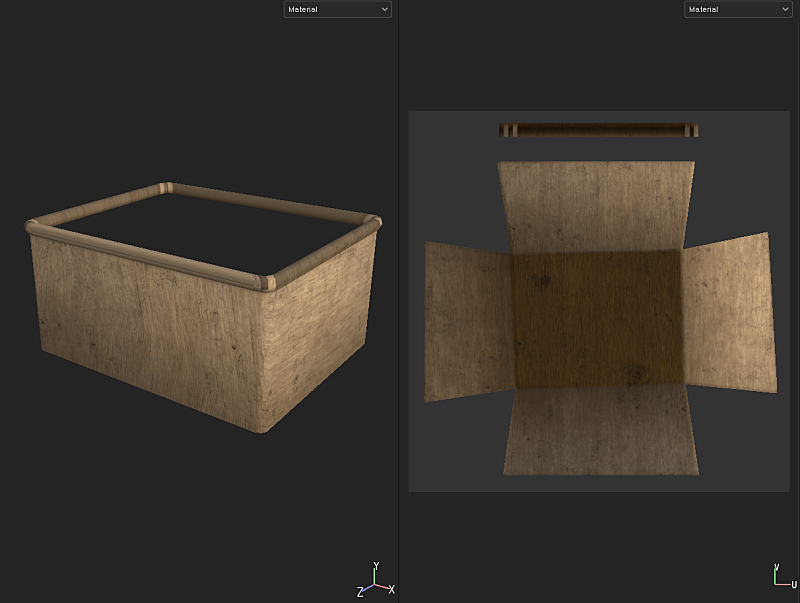
Task: Open the Material dropdown in 3D viewport
Action: 337,9
